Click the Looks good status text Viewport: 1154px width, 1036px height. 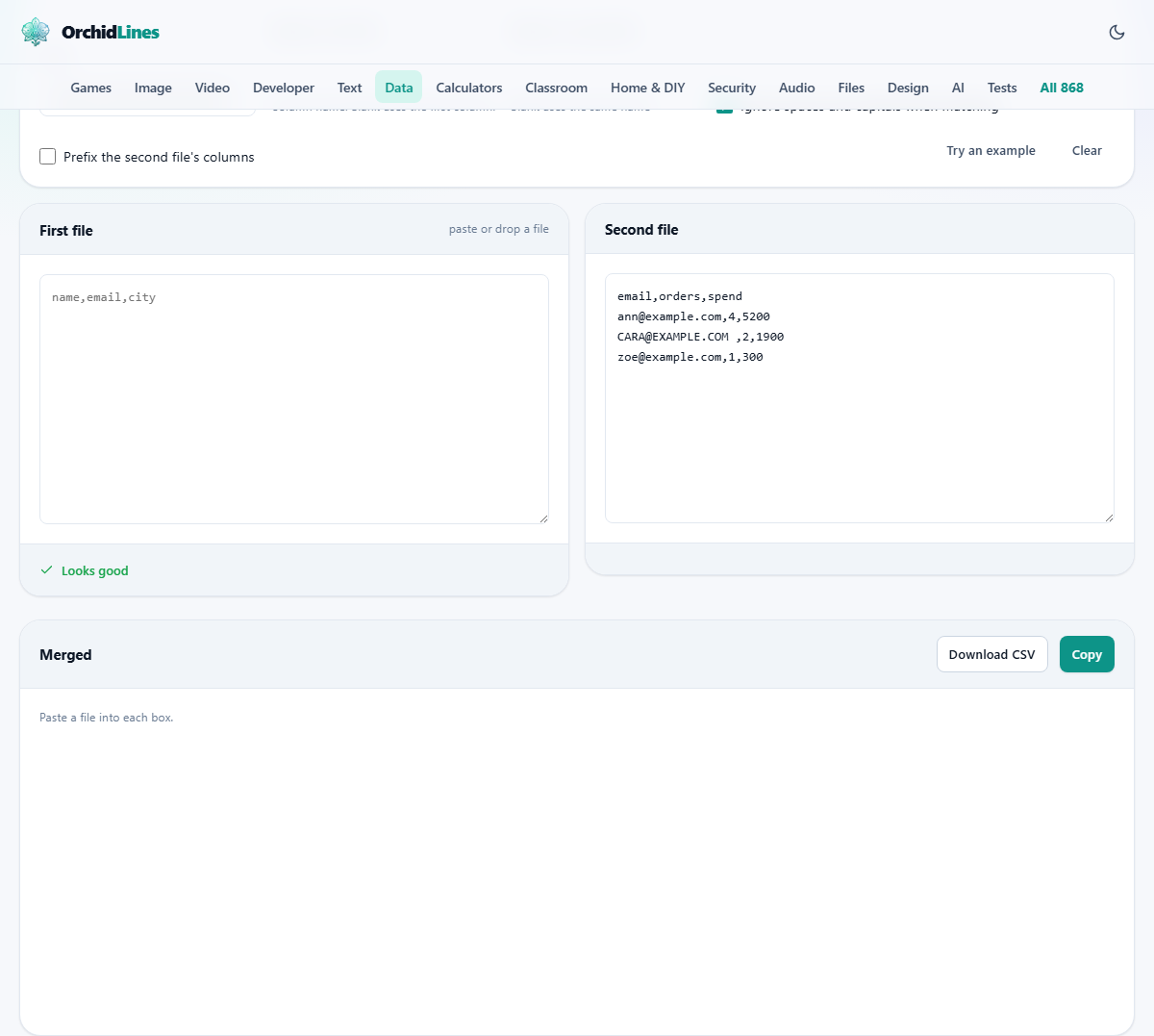click(x=94, y=571)
